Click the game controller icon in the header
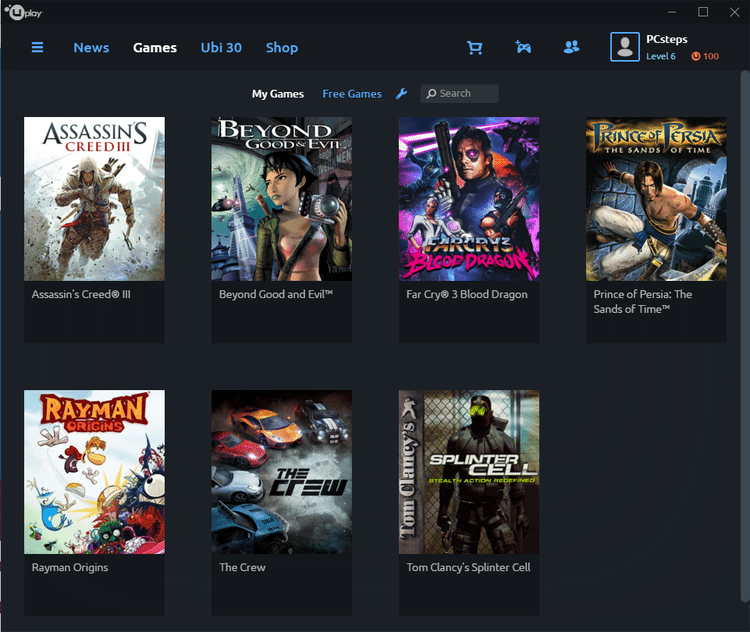The image size is (750, 632). (523, 47)
